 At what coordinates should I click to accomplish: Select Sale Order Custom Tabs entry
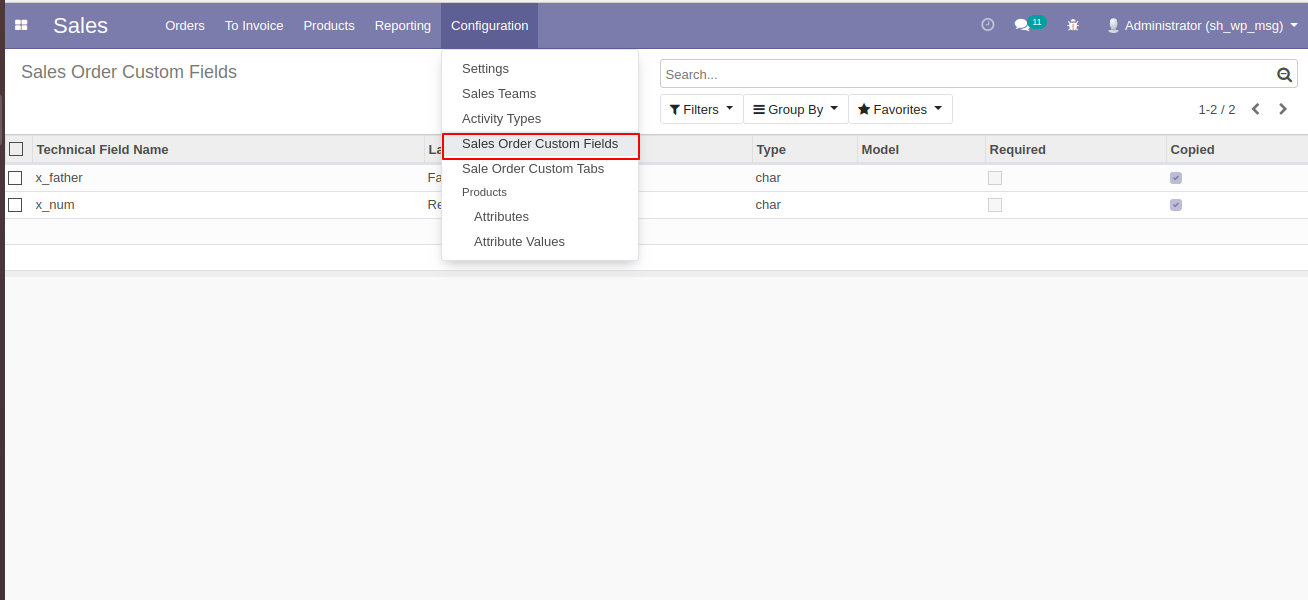(x=540, y=168)
